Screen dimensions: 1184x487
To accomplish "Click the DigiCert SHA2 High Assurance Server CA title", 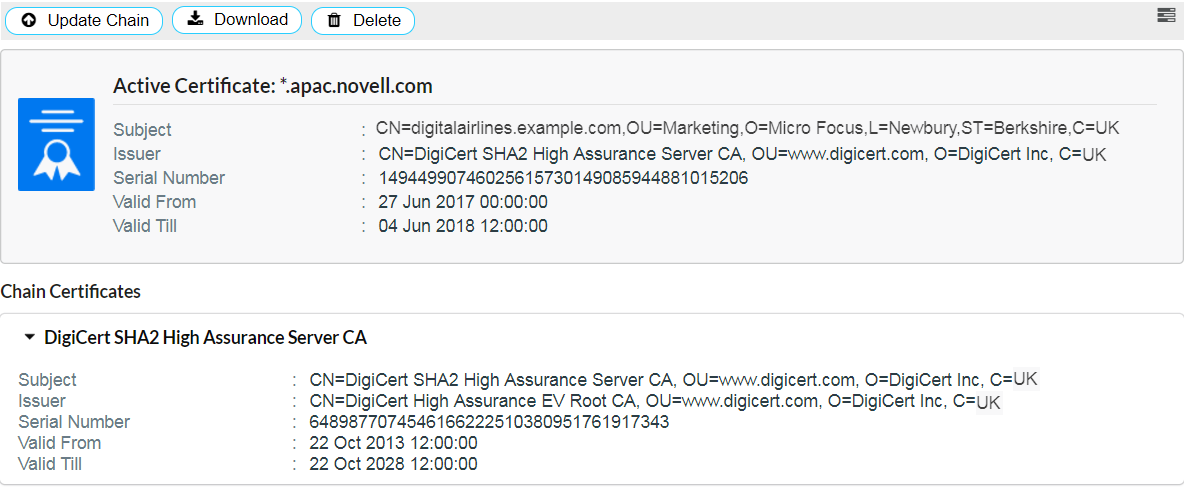I will coord(205,338).
